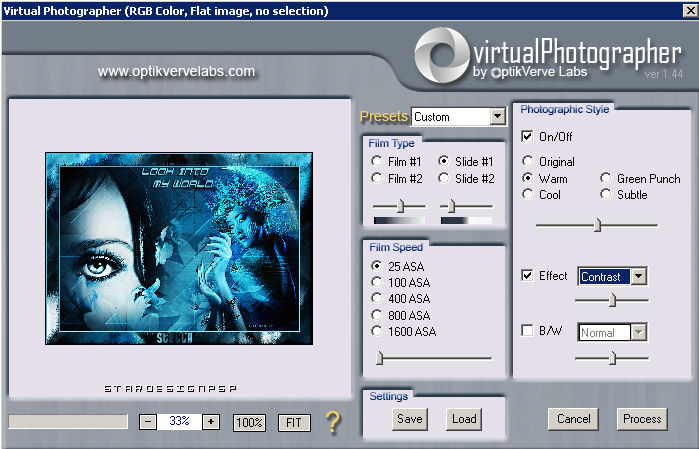Click the Film Speed slider handle
This screenshot has width=699, height=449.
379,358
